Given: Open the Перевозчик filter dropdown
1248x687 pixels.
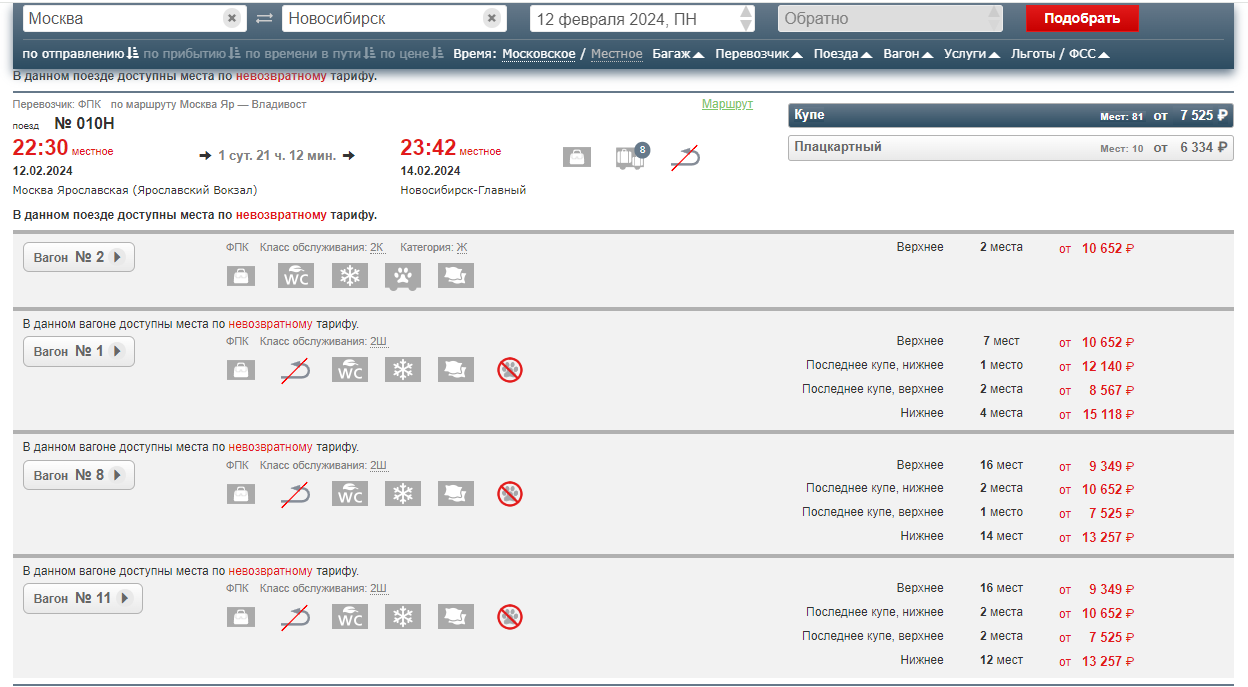Looking at the screenshot, I should click(x=758, y=54).
